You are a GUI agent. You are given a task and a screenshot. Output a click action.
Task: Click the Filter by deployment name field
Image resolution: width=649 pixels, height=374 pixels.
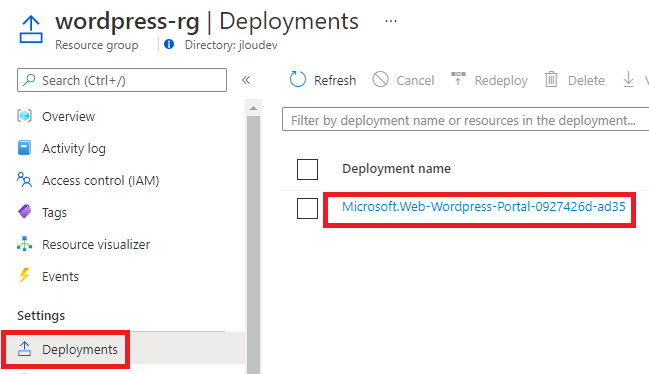pyautogui.click(x=465, y=119)
